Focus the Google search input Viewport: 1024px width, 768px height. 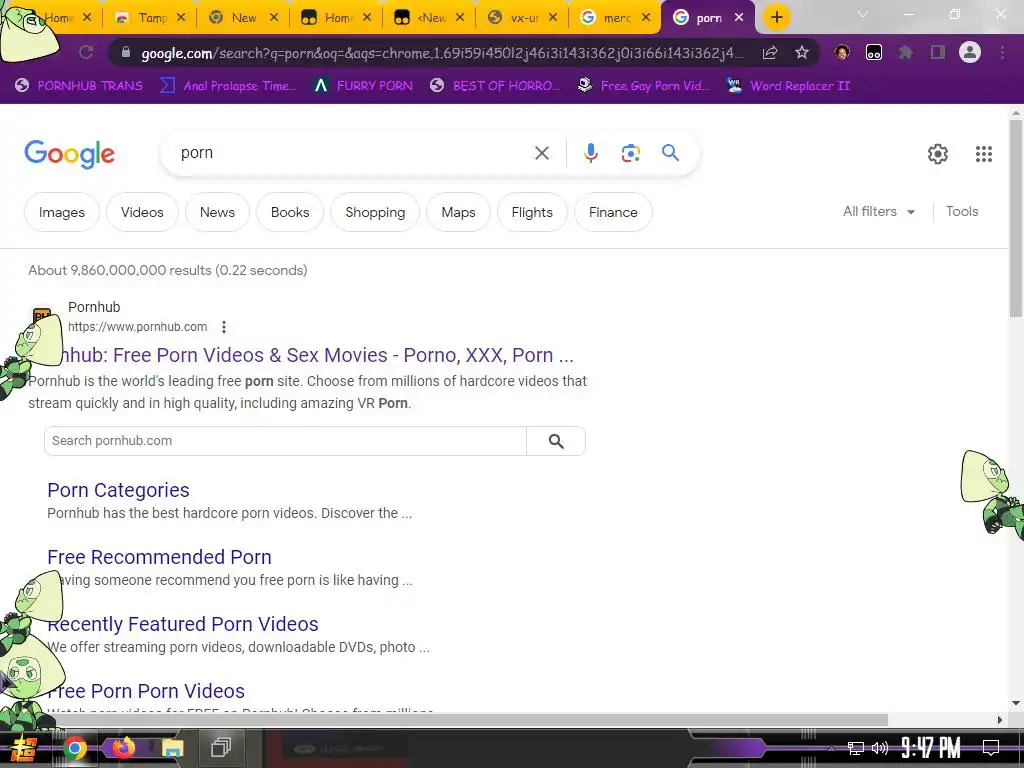[353, 153]
